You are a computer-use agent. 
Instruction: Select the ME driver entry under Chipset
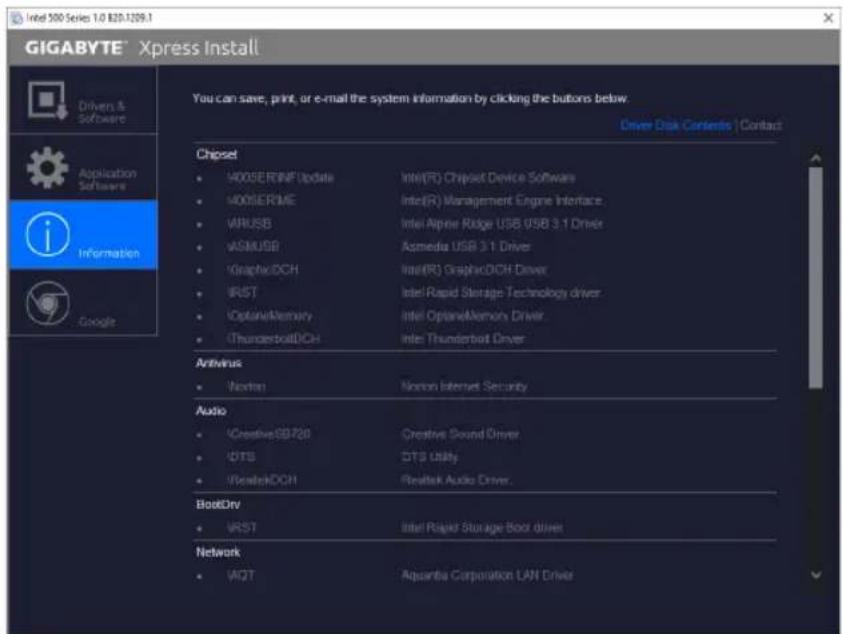tap(261, 201)
